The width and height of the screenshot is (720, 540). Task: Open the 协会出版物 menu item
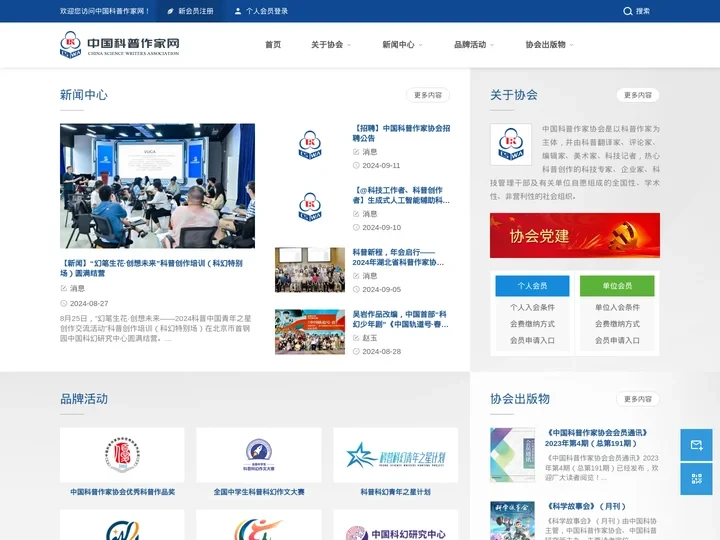(x=545, y=45)
